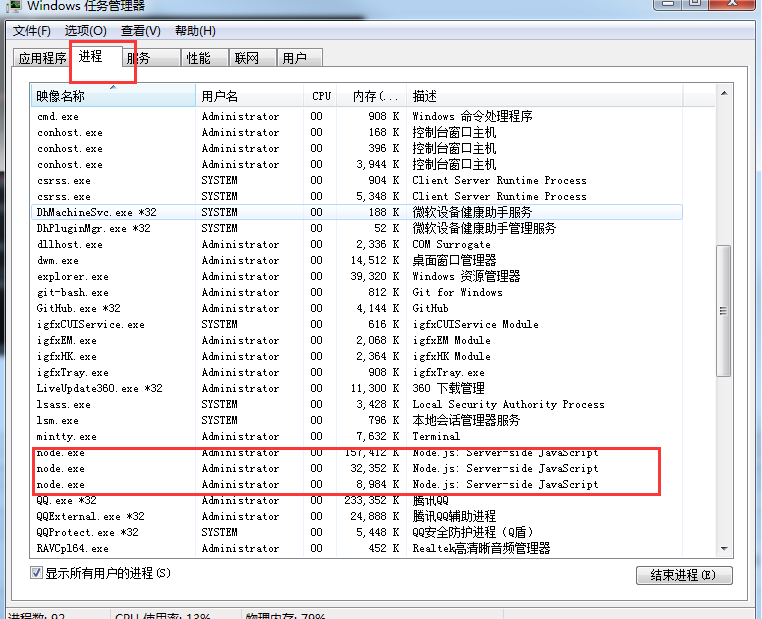Sort by 描述 column header
Image resolution: width=762 pixels, height=619 pixels.
[545, 96]
